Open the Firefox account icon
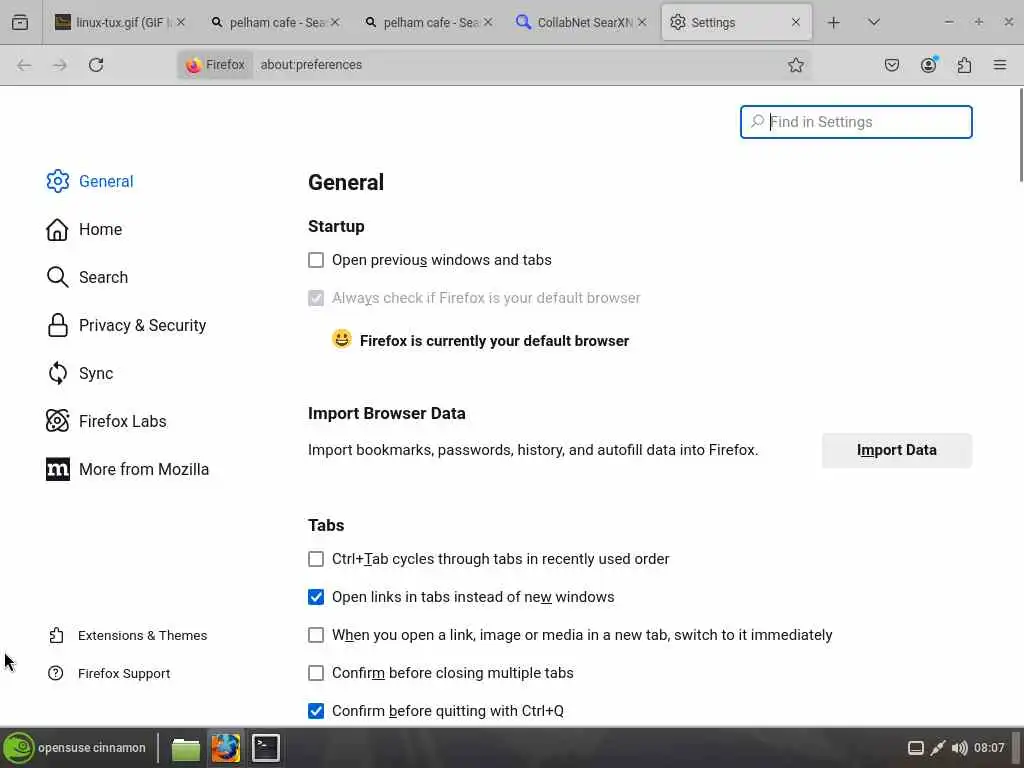1024x768 pixels. (928, 65)
